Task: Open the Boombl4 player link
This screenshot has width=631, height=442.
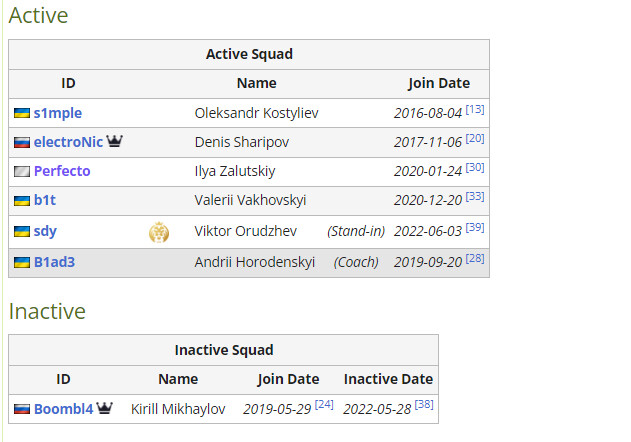Action: [x=63, y=409]
